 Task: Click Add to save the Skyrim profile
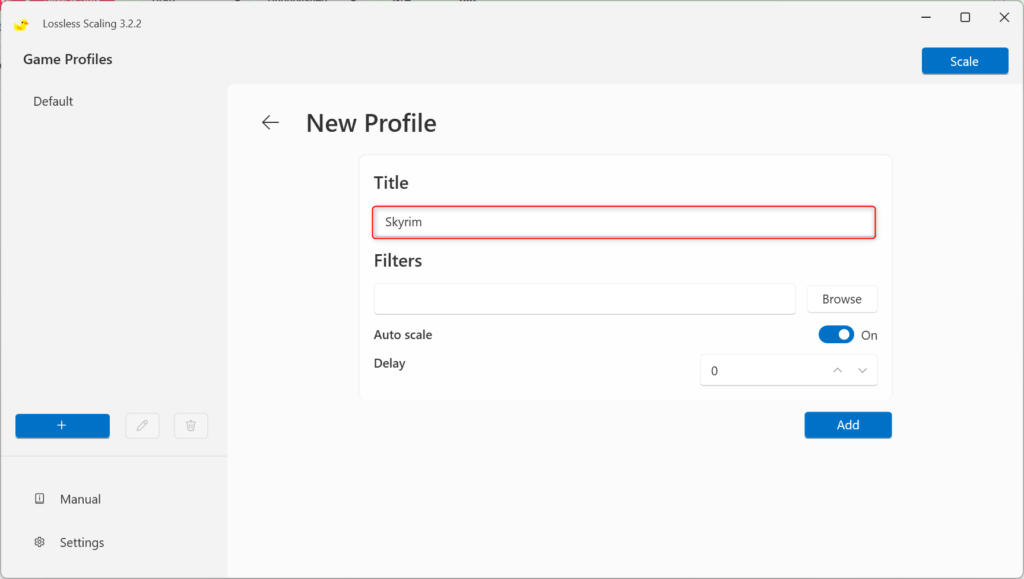point(847,424)
